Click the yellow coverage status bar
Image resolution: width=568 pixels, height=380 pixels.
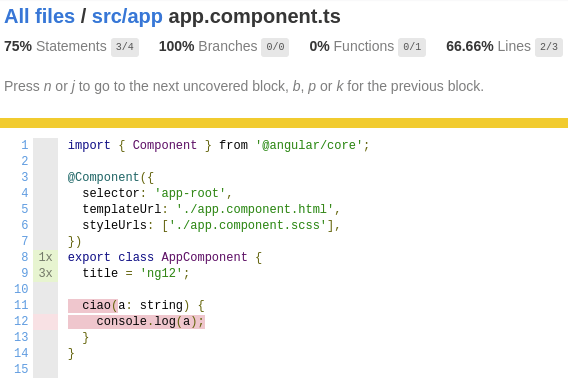pyautogui.click(x=284, y=123)
